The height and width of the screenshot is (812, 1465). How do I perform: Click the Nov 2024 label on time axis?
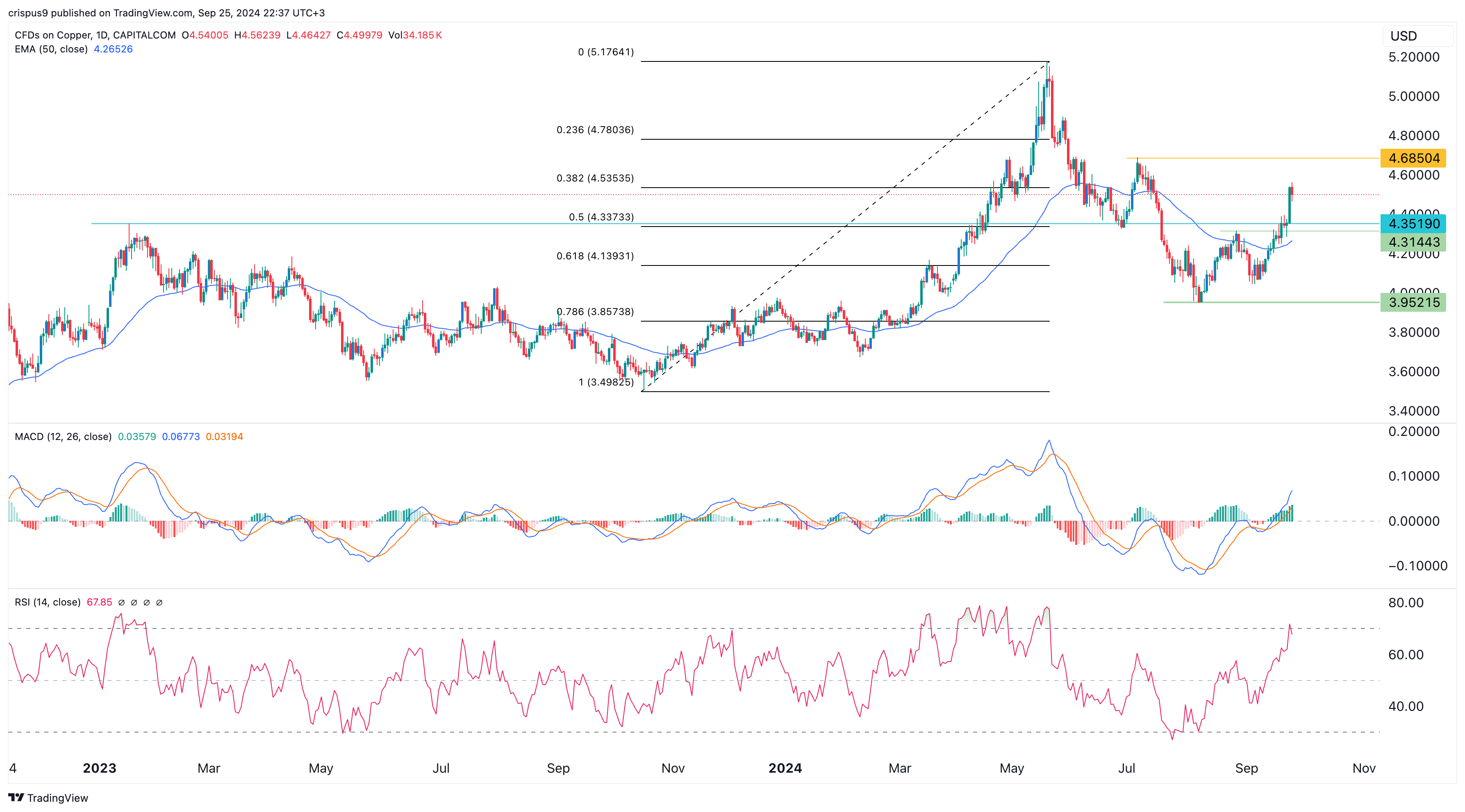pos(1364,768)
